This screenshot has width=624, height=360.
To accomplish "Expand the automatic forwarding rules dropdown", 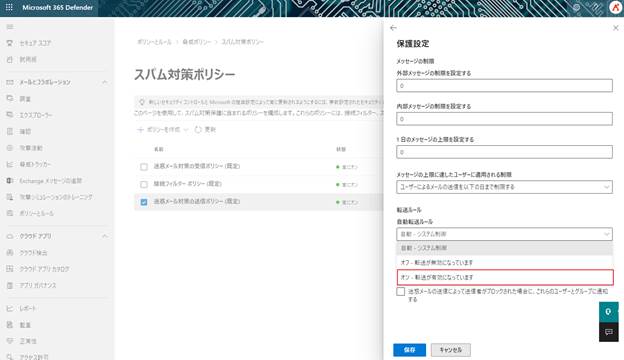I will pos(504,234).
